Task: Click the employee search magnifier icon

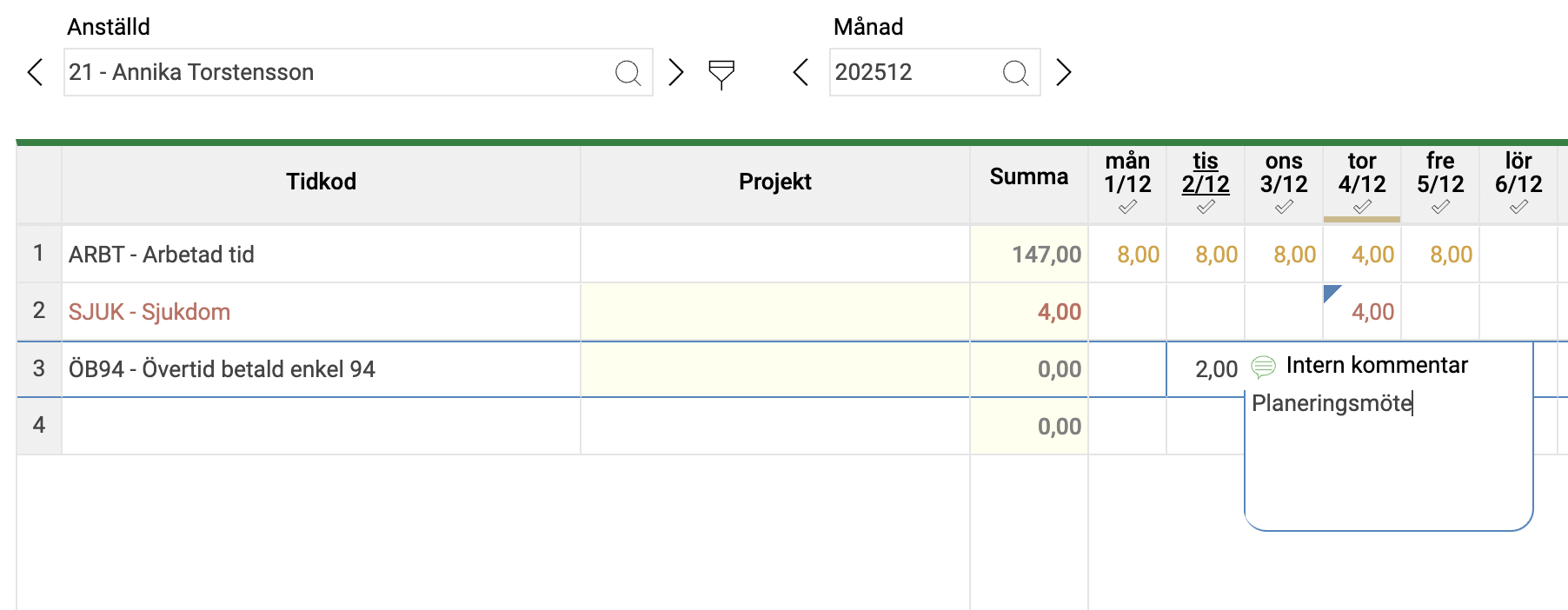Action: [x=628, y=73]
